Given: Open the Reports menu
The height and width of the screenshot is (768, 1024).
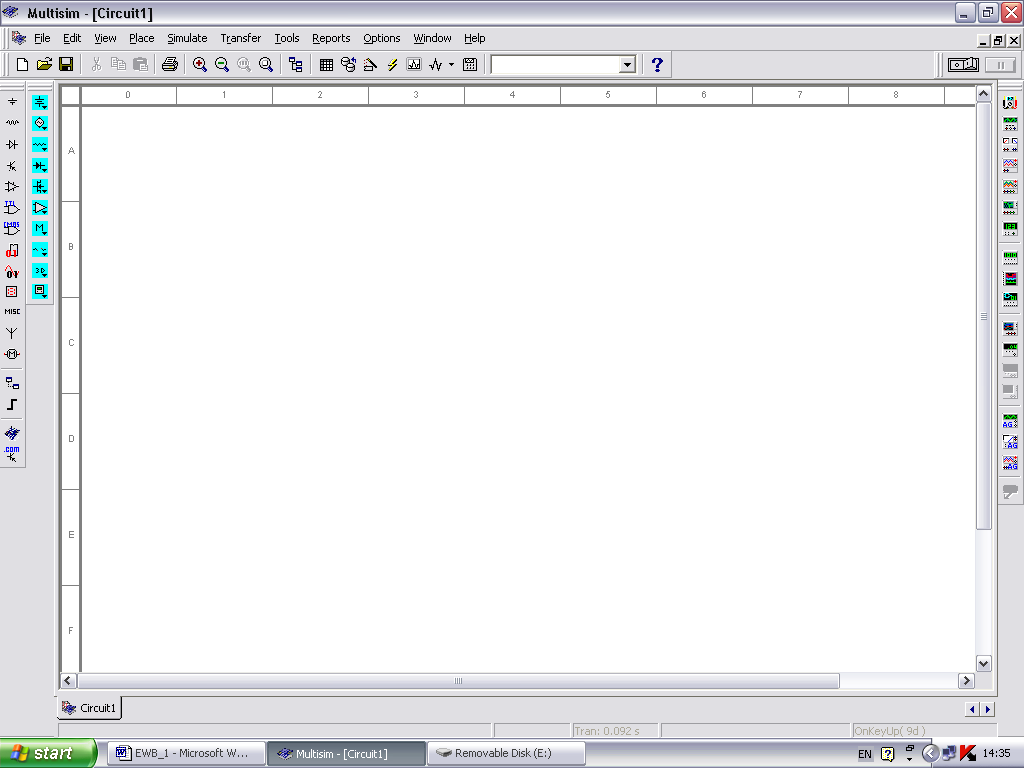Looking at the screenshot, I should [331, 38].
